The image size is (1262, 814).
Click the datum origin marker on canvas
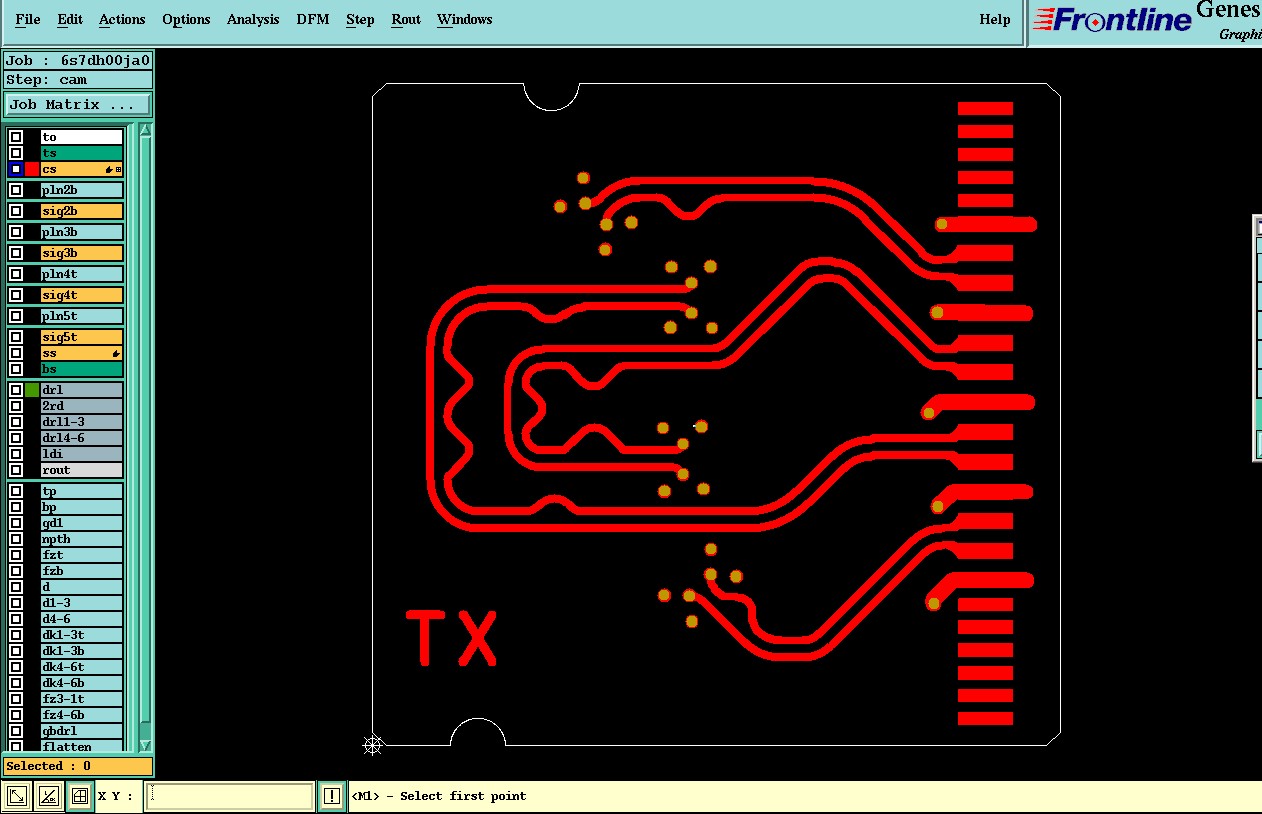[x=372, y=745]
